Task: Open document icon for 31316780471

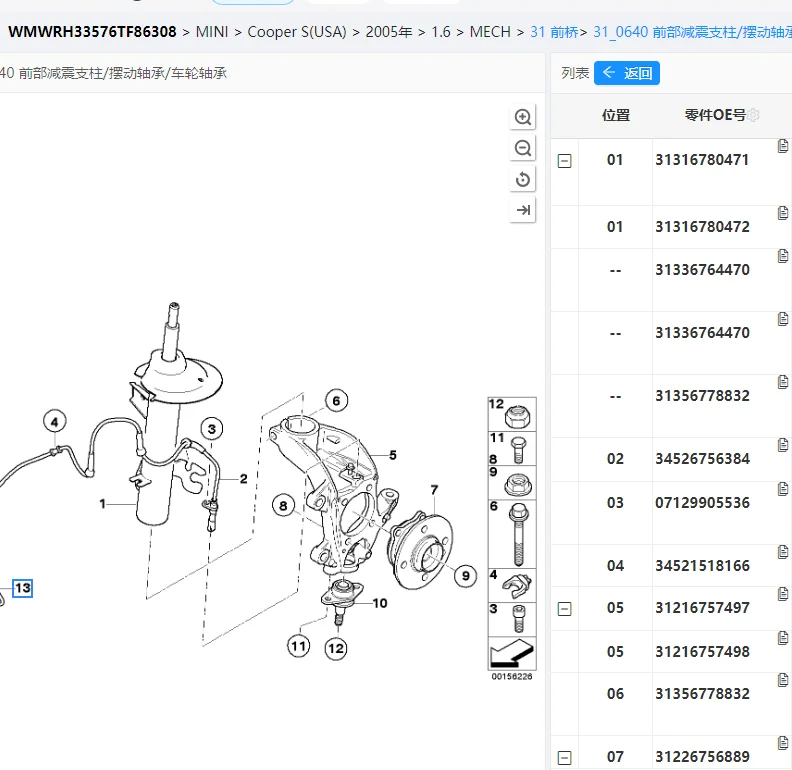Action: tap(783, 146)
